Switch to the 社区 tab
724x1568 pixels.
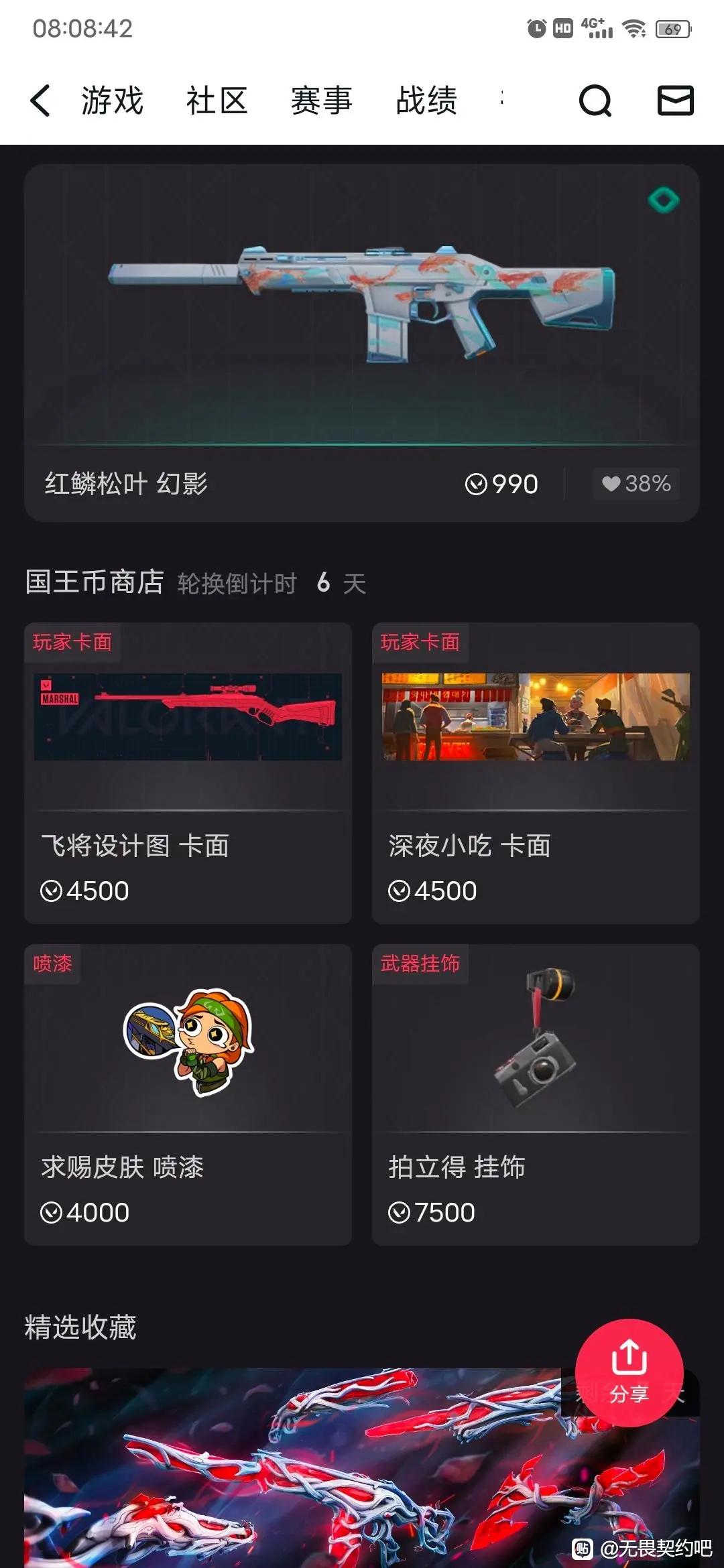coord(217,101)
